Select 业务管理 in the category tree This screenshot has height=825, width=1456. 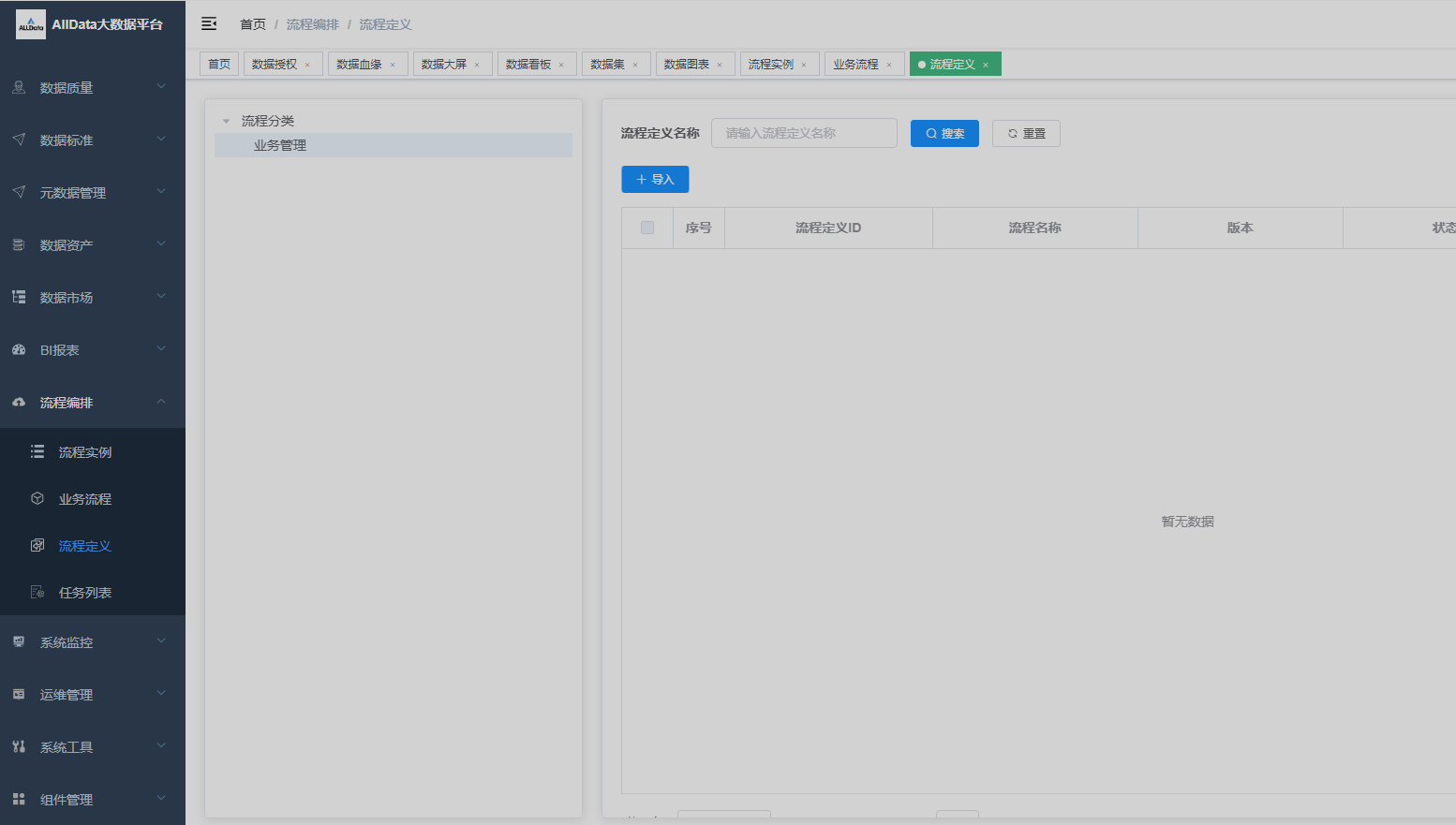tap(280, 145)
